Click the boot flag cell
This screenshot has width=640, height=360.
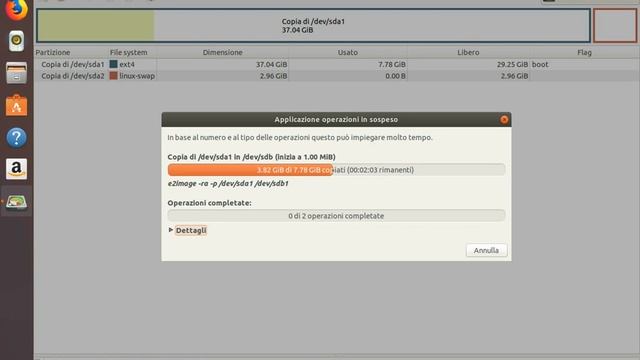[x=540, y=64]
